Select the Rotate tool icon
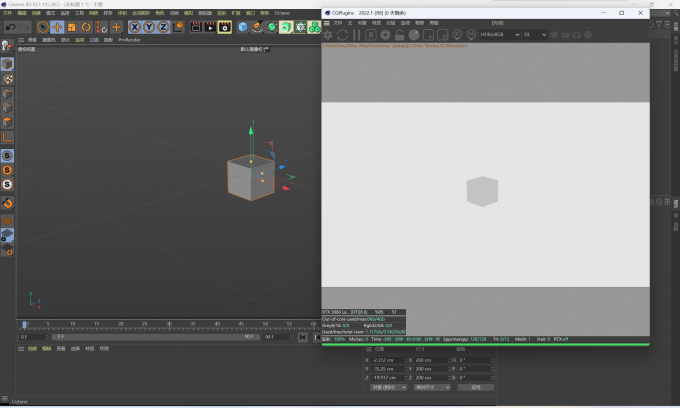Image resolution: width=680 pixels, height=408 pixels. 86,27
